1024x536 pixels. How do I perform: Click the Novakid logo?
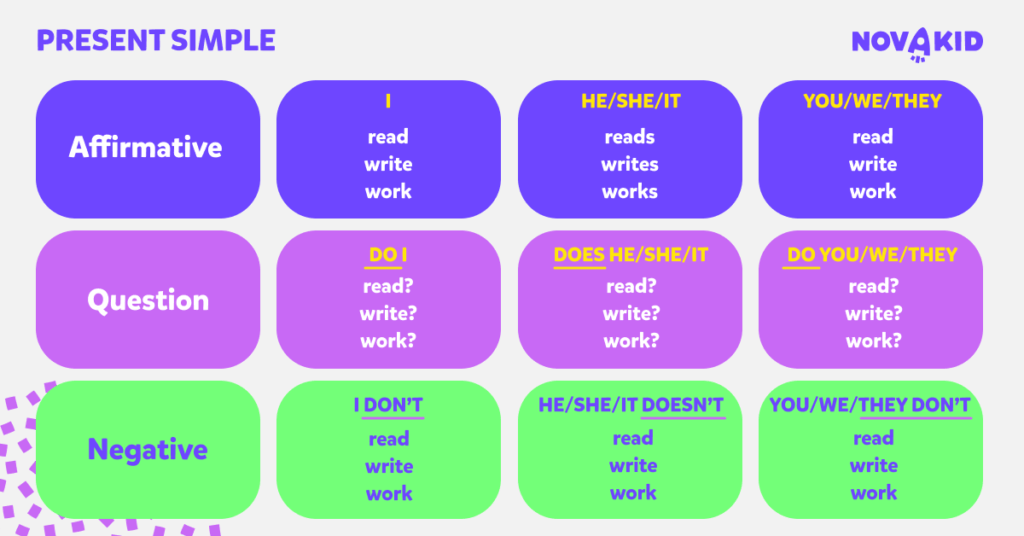[916, 41]
